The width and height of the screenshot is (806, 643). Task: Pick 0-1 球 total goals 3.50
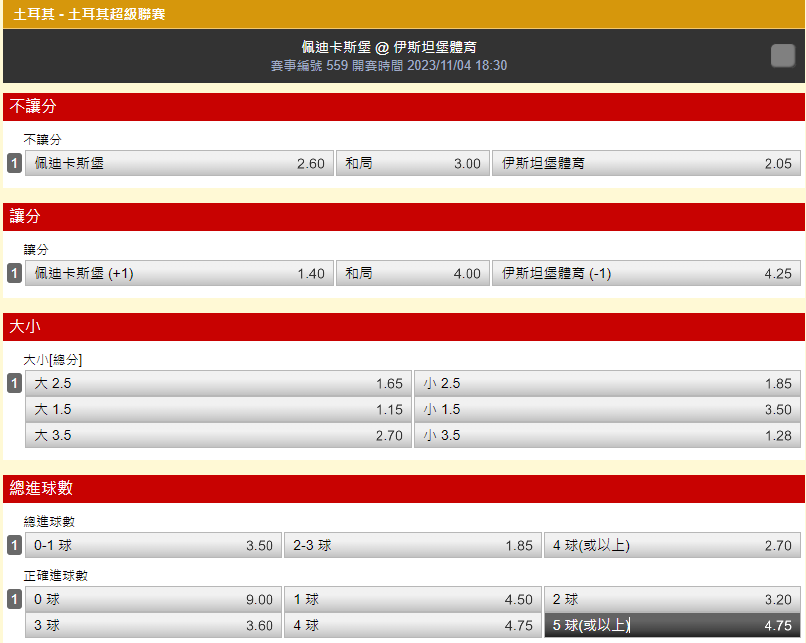click(153, 545)
